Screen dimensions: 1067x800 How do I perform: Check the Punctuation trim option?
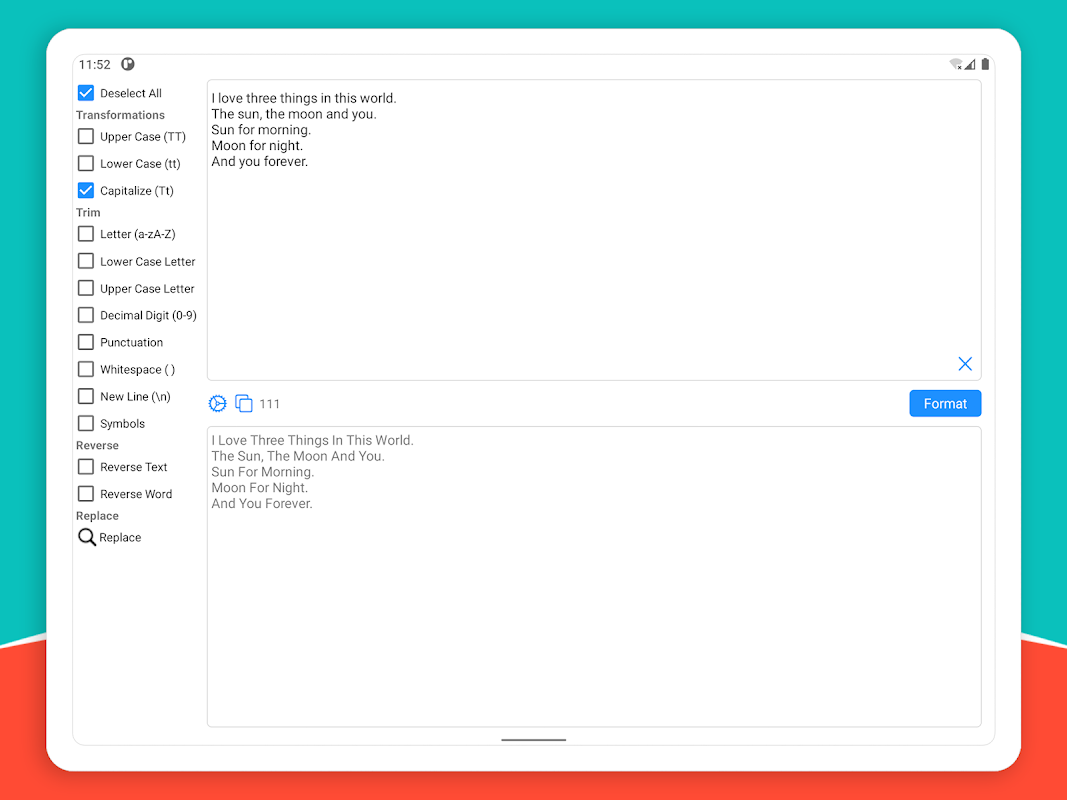86,342
